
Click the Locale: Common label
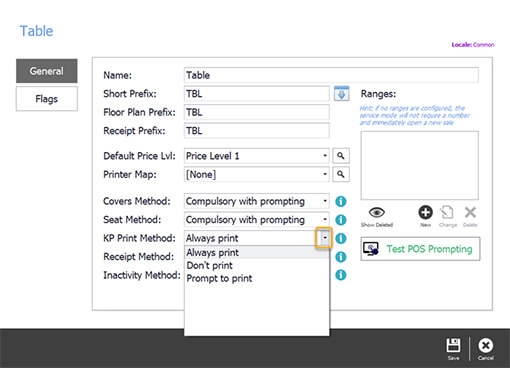[473, 45]
